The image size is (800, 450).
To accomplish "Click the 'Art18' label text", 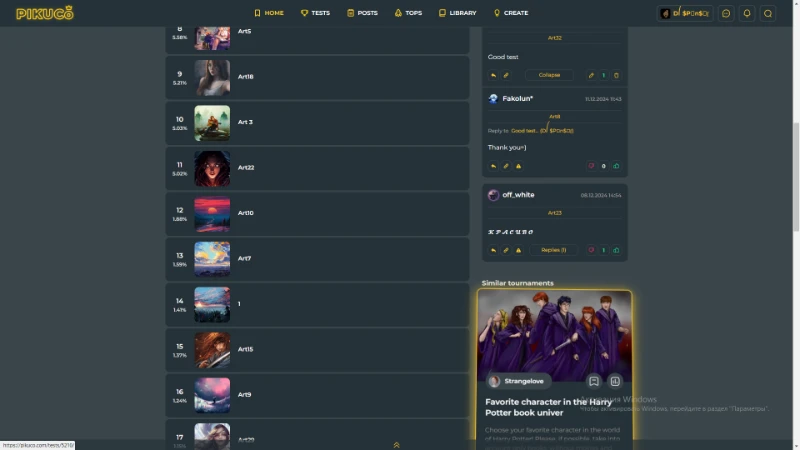I will click(x=245, y=77).
